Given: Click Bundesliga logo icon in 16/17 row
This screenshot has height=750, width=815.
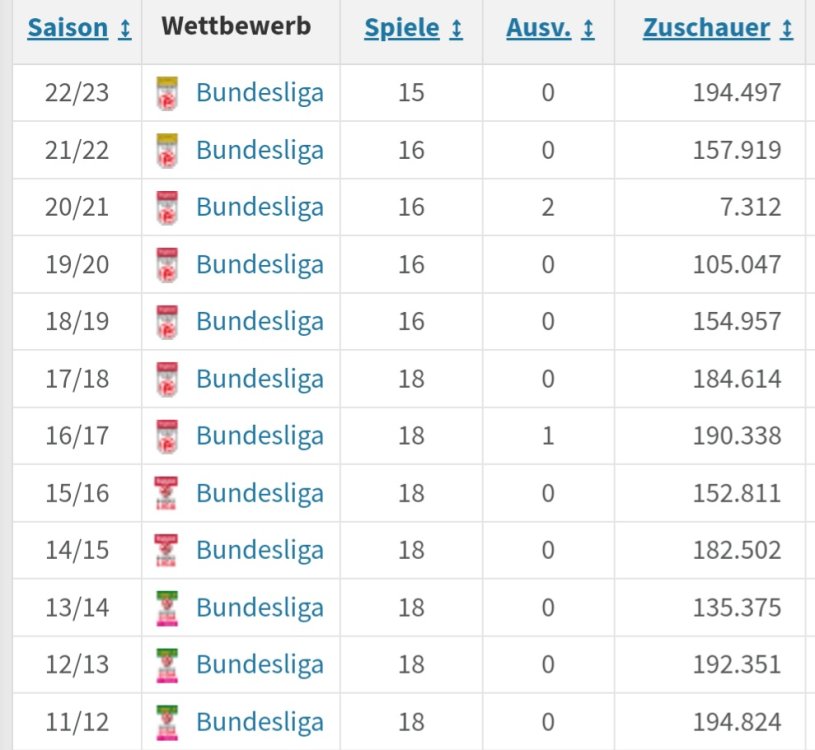Looking at the screenshot, I should click(167, 436).
